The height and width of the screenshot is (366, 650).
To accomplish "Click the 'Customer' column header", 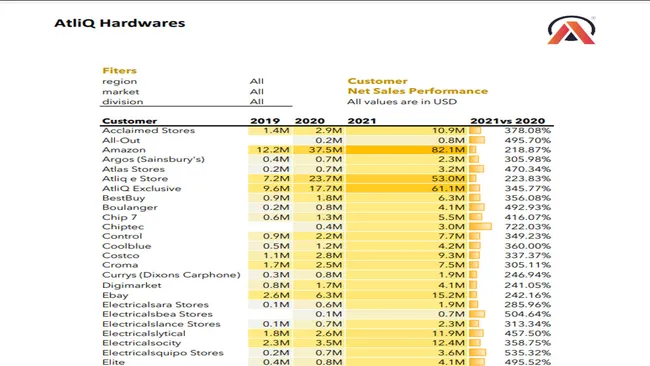I will point(129,121).
